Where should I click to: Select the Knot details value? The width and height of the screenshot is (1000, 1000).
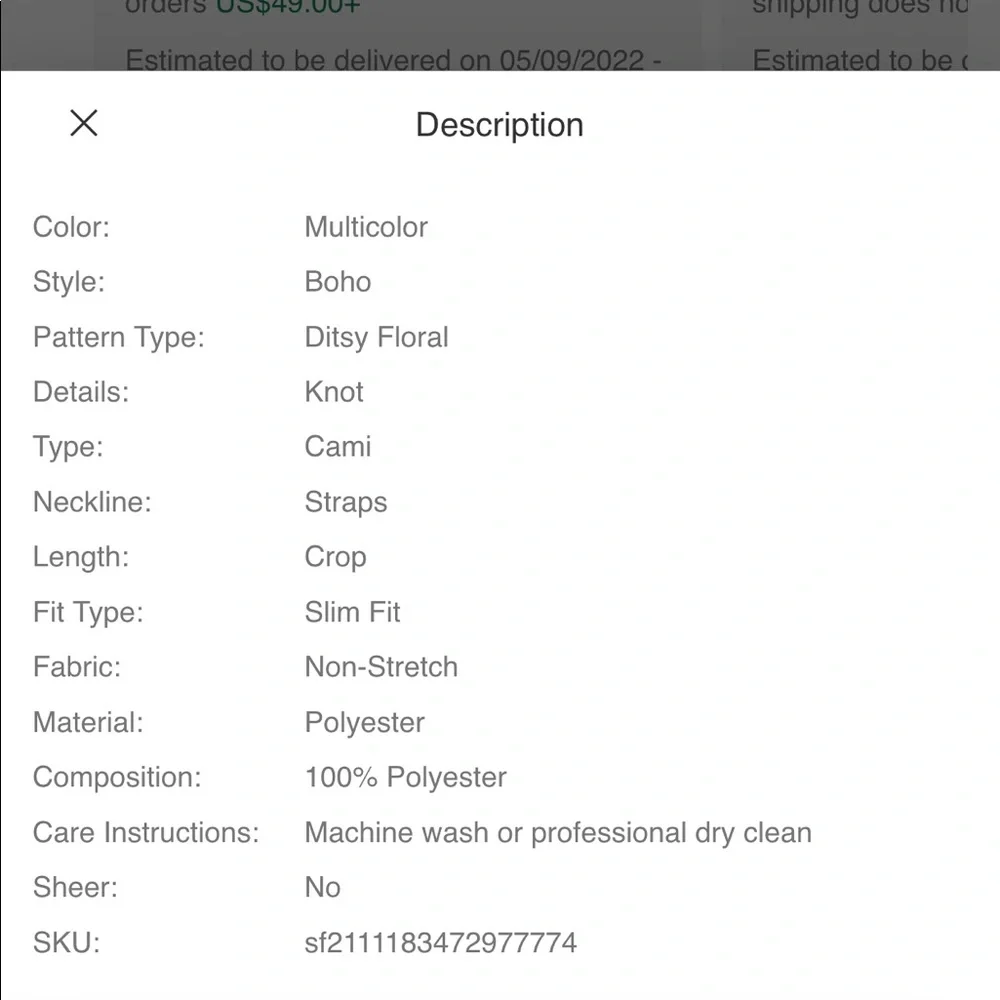coord(334,392)
